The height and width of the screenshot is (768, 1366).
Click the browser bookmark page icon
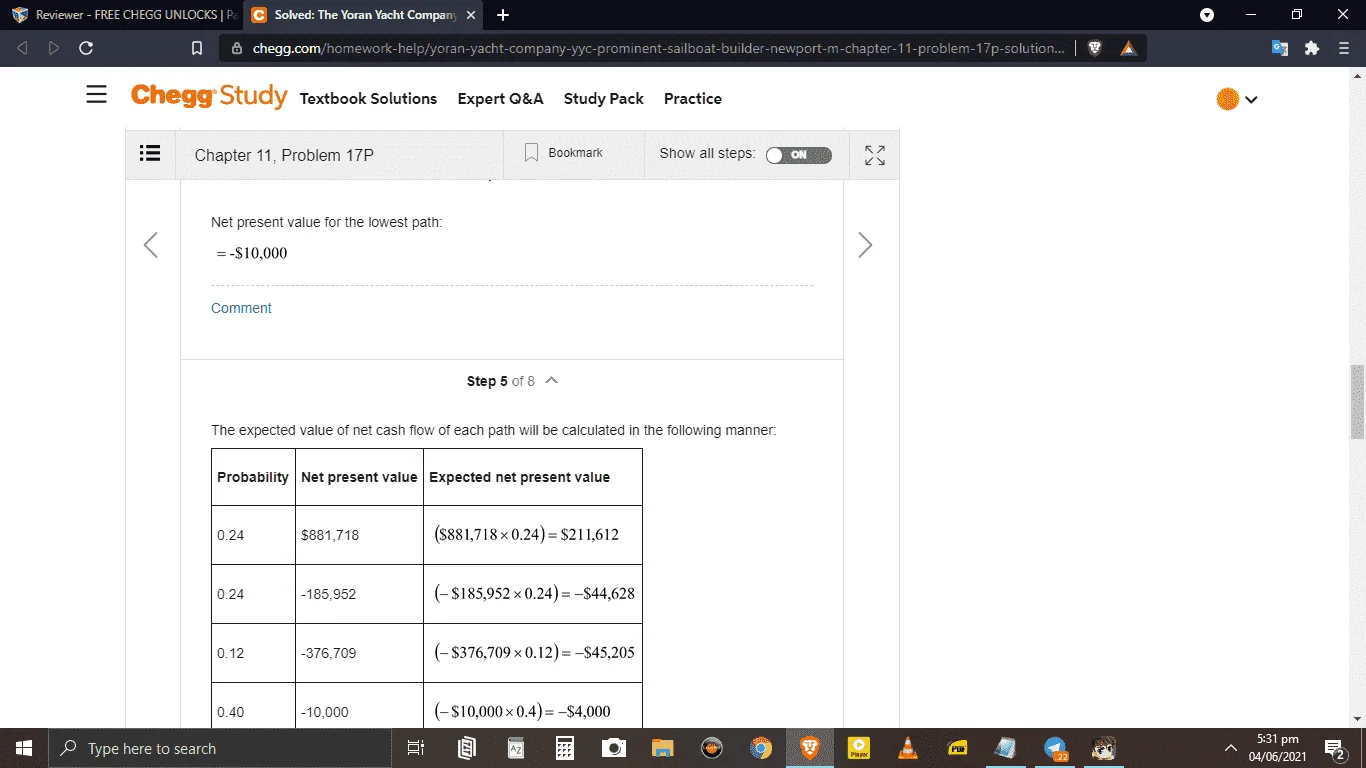tap(197, 48)
